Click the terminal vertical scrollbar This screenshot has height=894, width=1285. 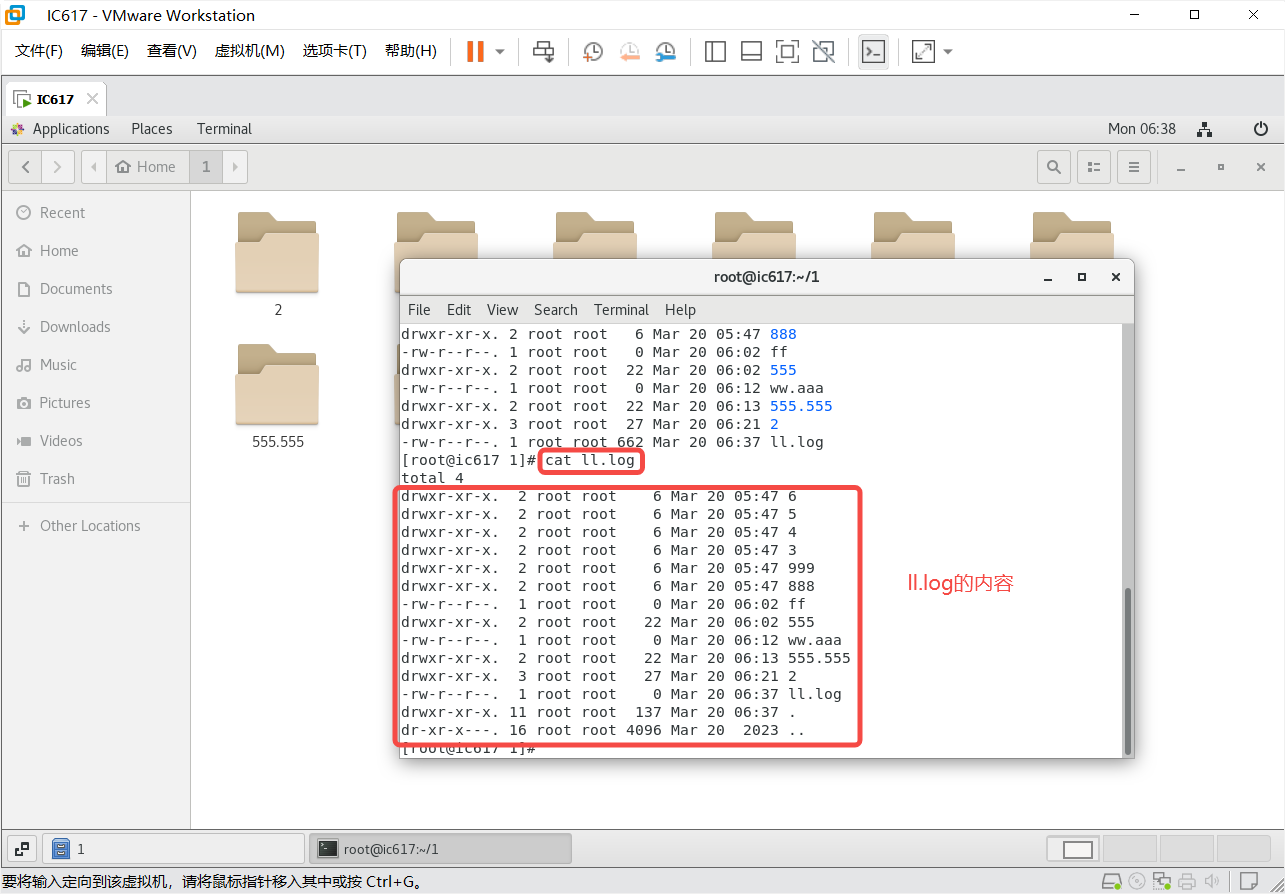1128,670
